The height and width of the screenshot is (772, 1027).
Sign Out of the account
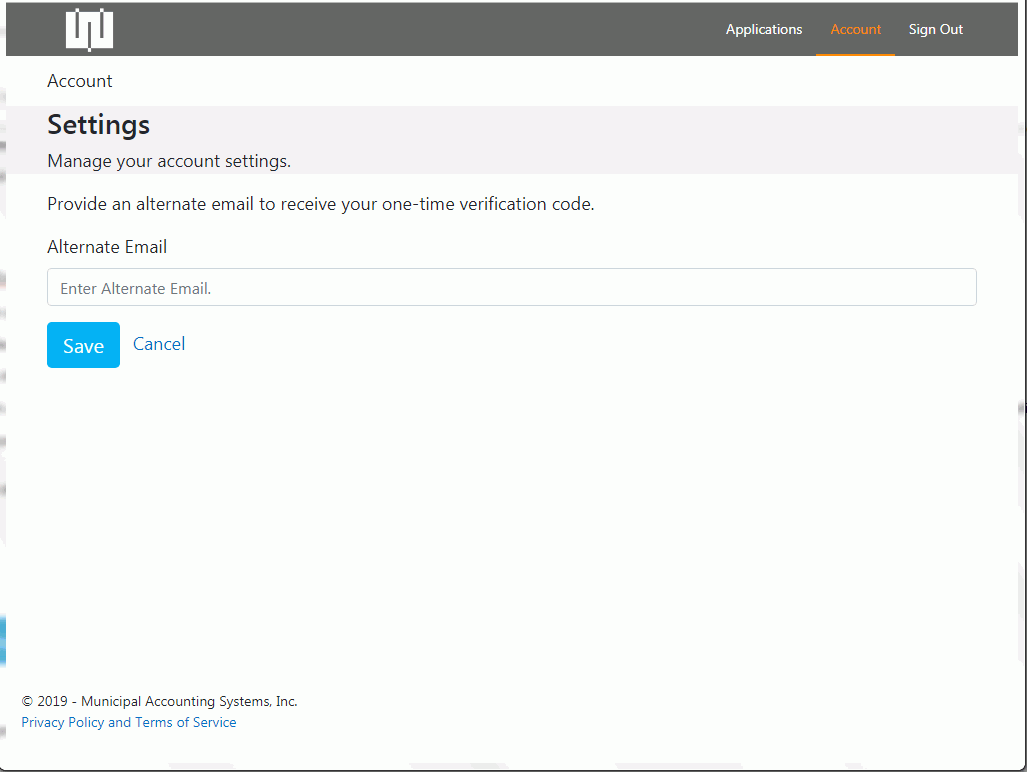[x=935, y=30]
